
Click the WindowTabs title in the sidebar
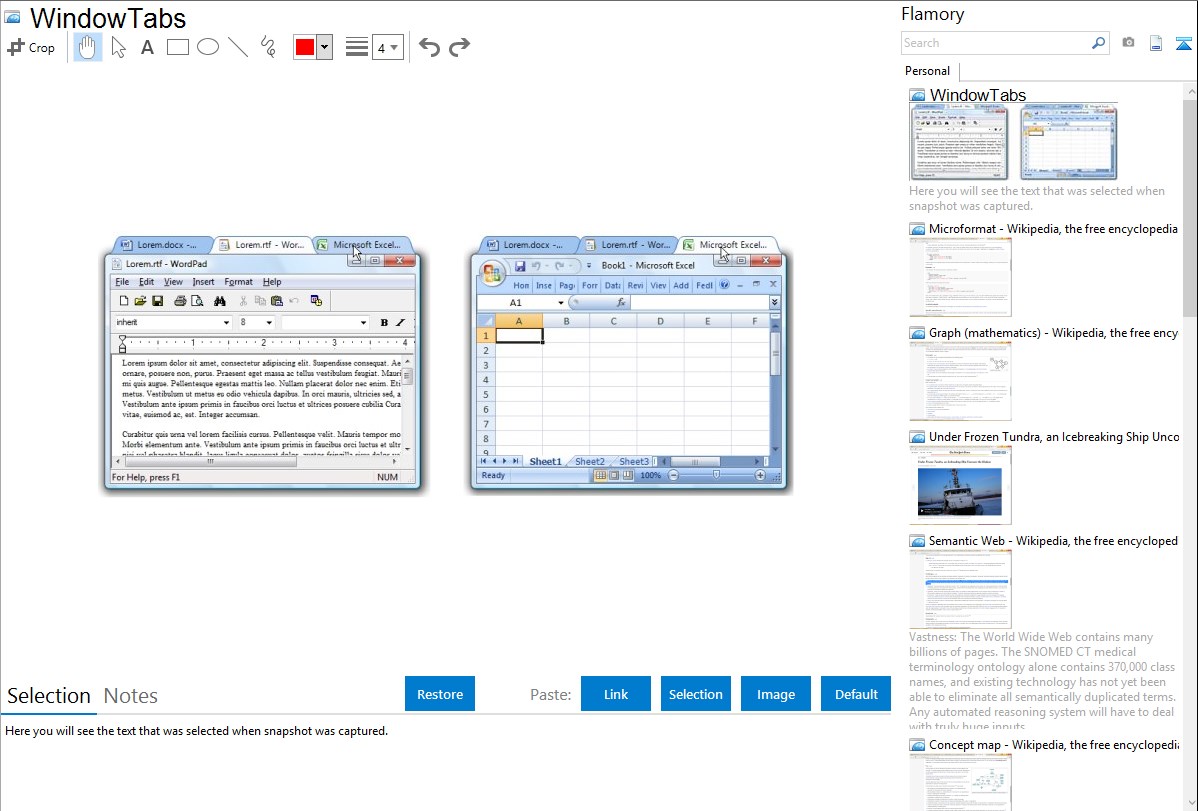click(977, 95)
